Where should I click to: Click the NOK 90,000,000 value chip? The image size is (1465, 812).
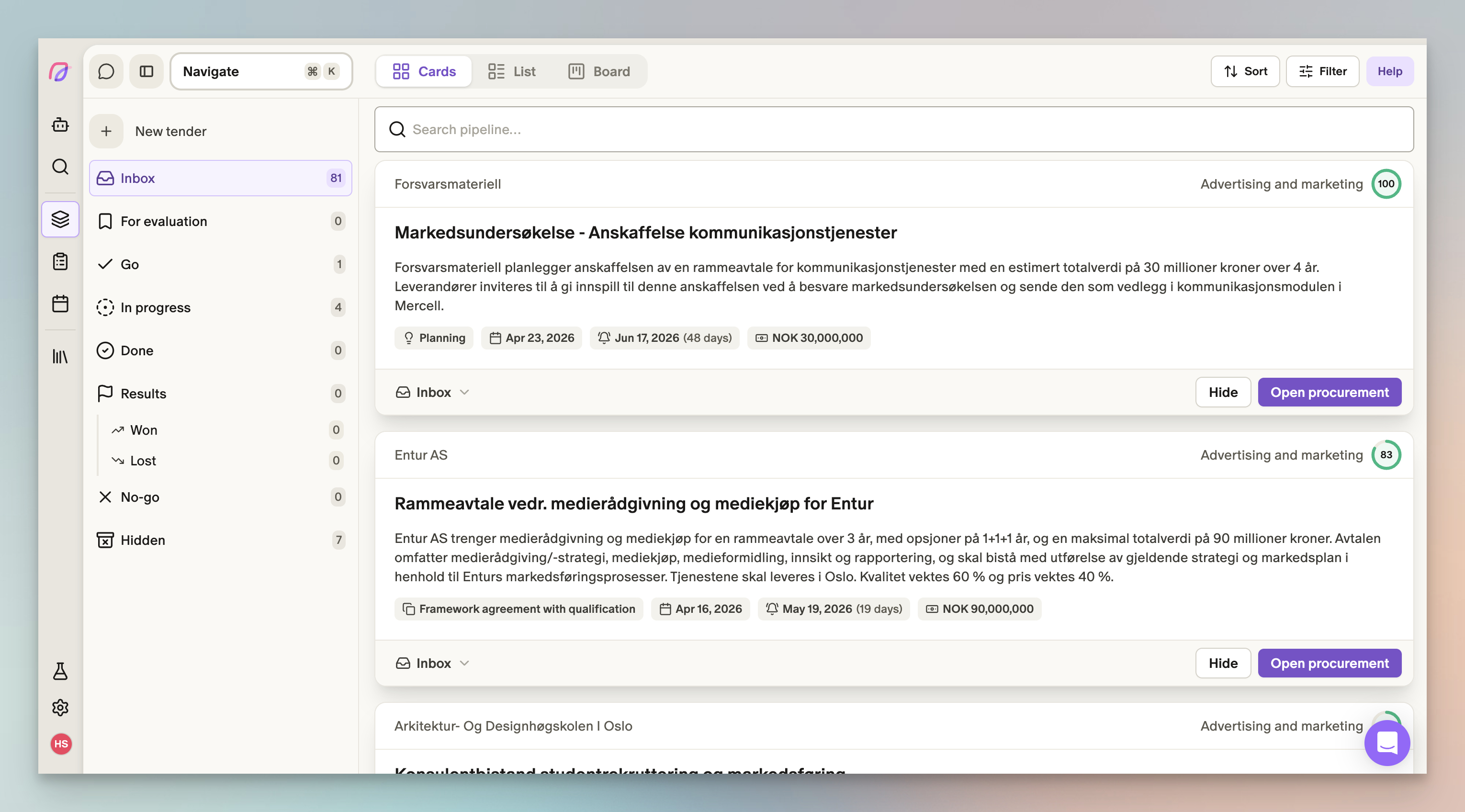980,609
